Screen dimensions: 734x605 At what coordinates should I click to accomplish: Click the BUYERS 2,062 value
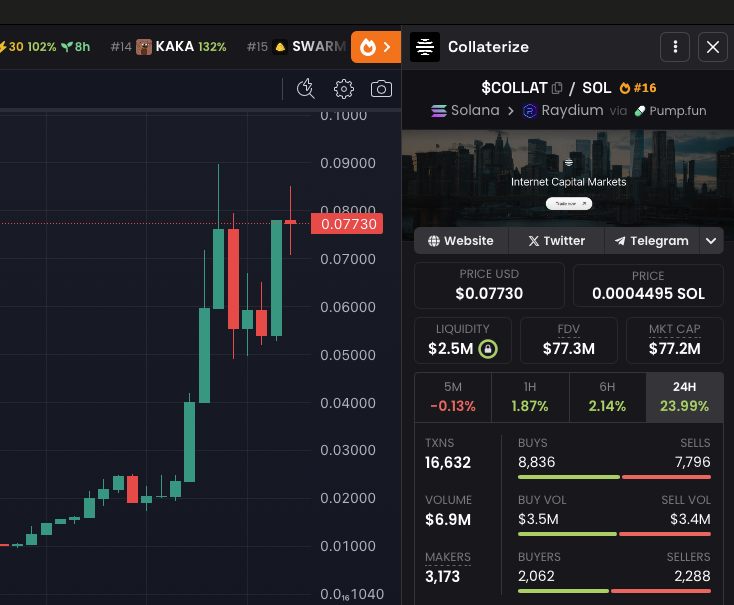click(x=536, y=576)
